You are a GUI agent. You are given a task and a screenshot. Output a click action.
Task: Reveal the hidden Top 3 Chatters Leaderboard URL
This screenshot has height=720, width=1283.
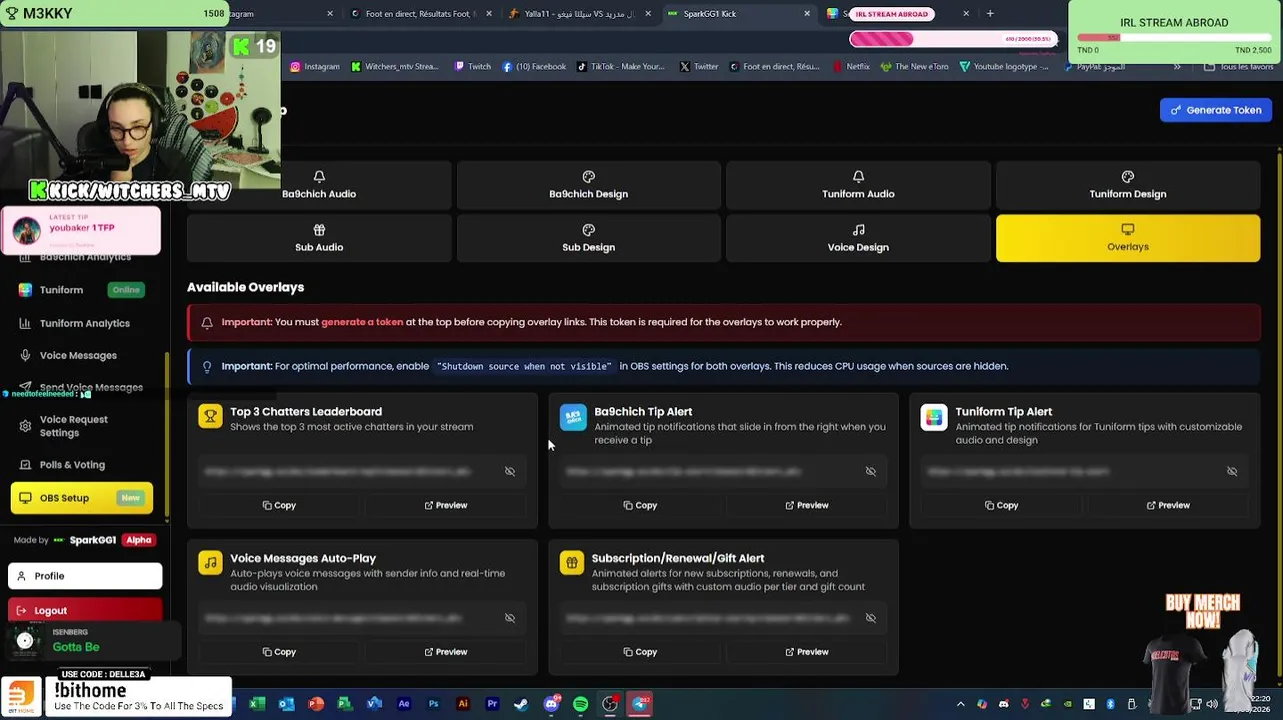(510, 471)
